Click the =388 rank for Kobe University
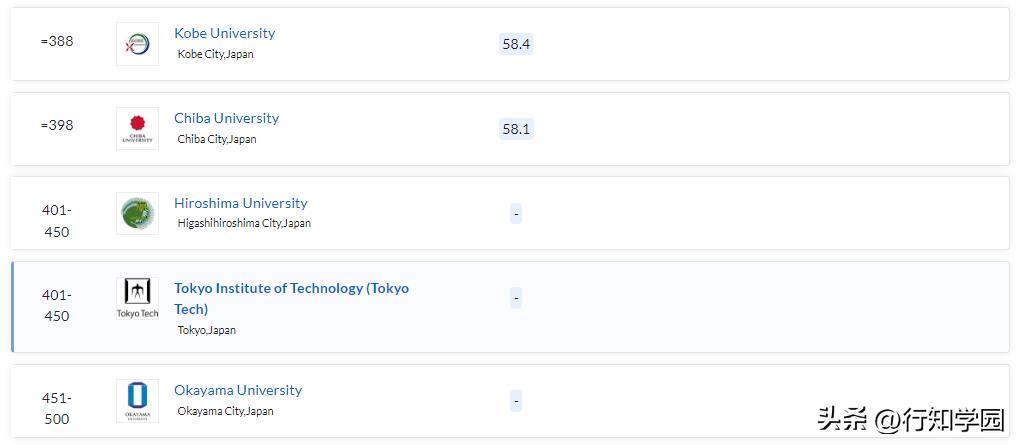1018x445 pixels. pos(57,41)
